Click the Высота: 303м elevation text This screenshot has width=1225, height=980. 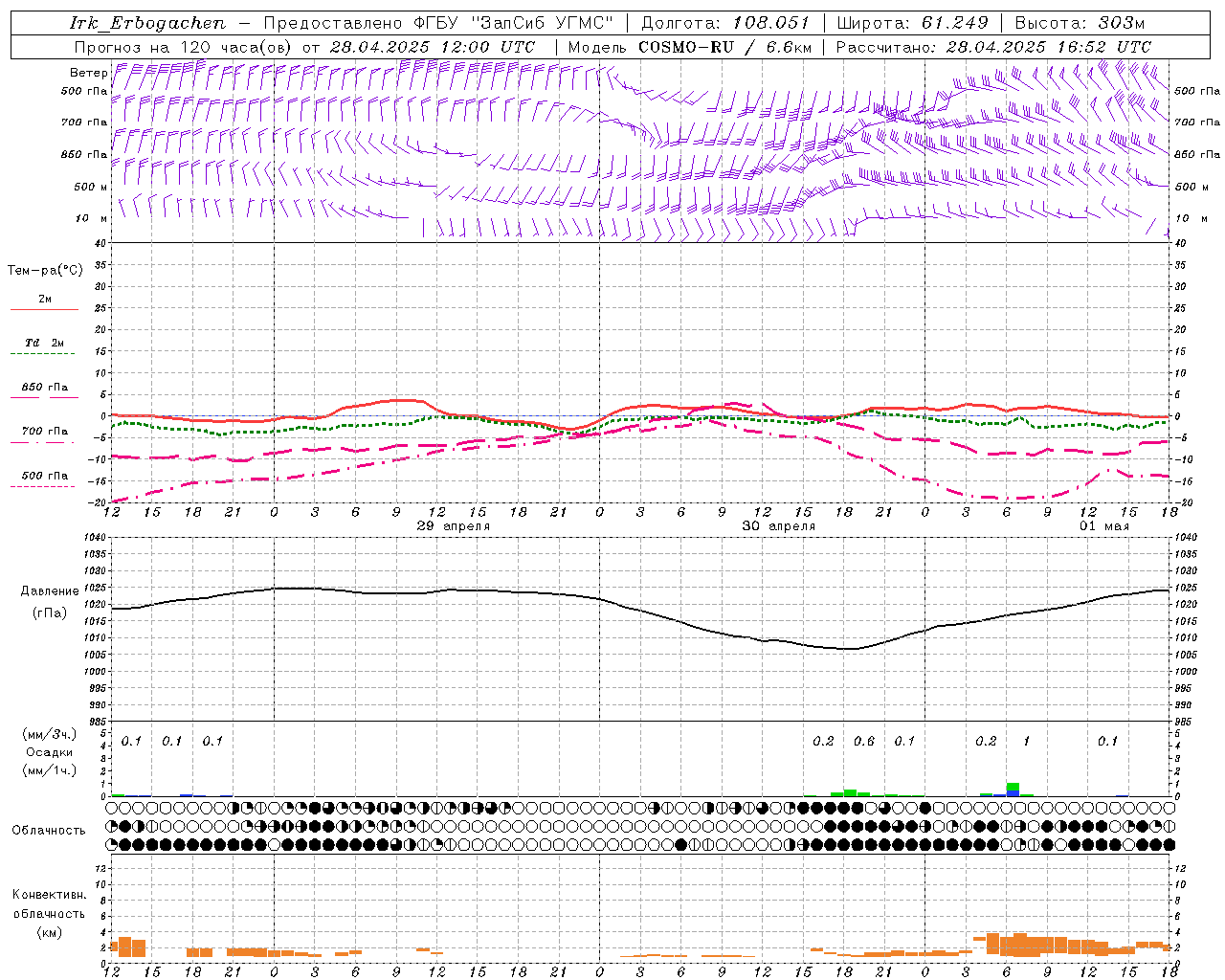(1080, 23)
